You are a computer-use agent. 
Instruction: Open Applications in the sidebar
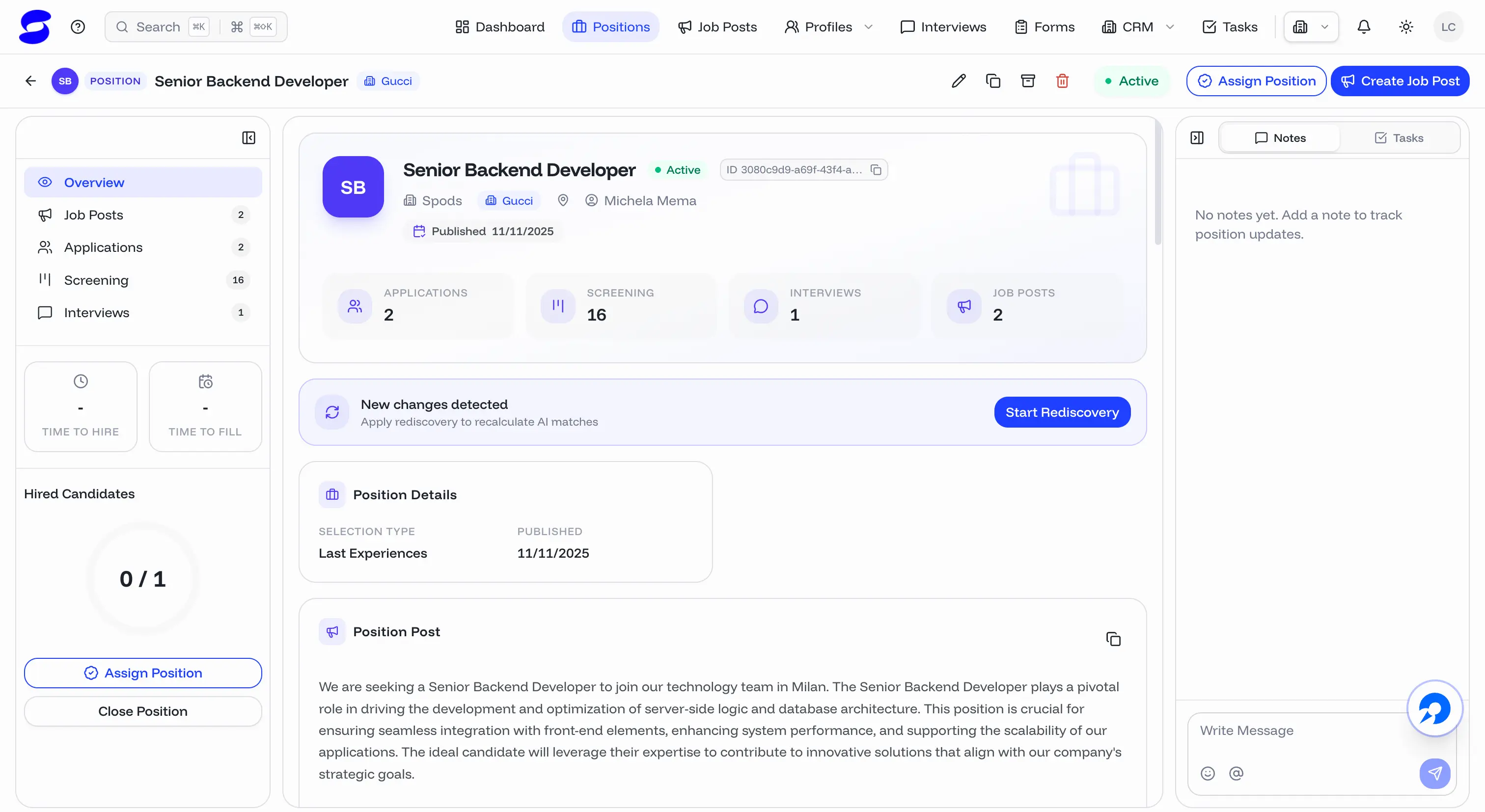click(x=143, y=248)
